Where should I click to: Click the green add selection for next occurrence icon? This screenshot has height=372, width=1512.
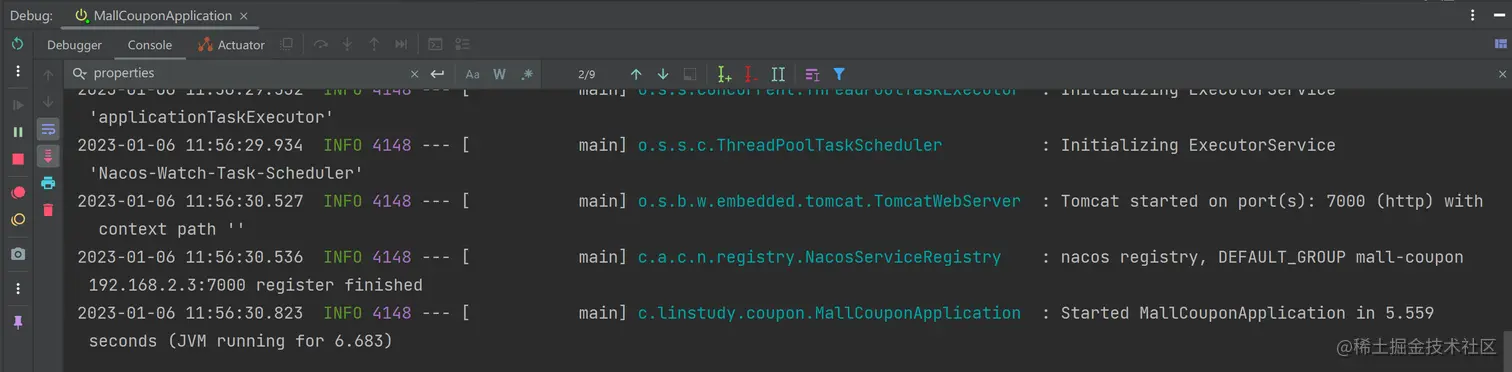coord(725,74)
